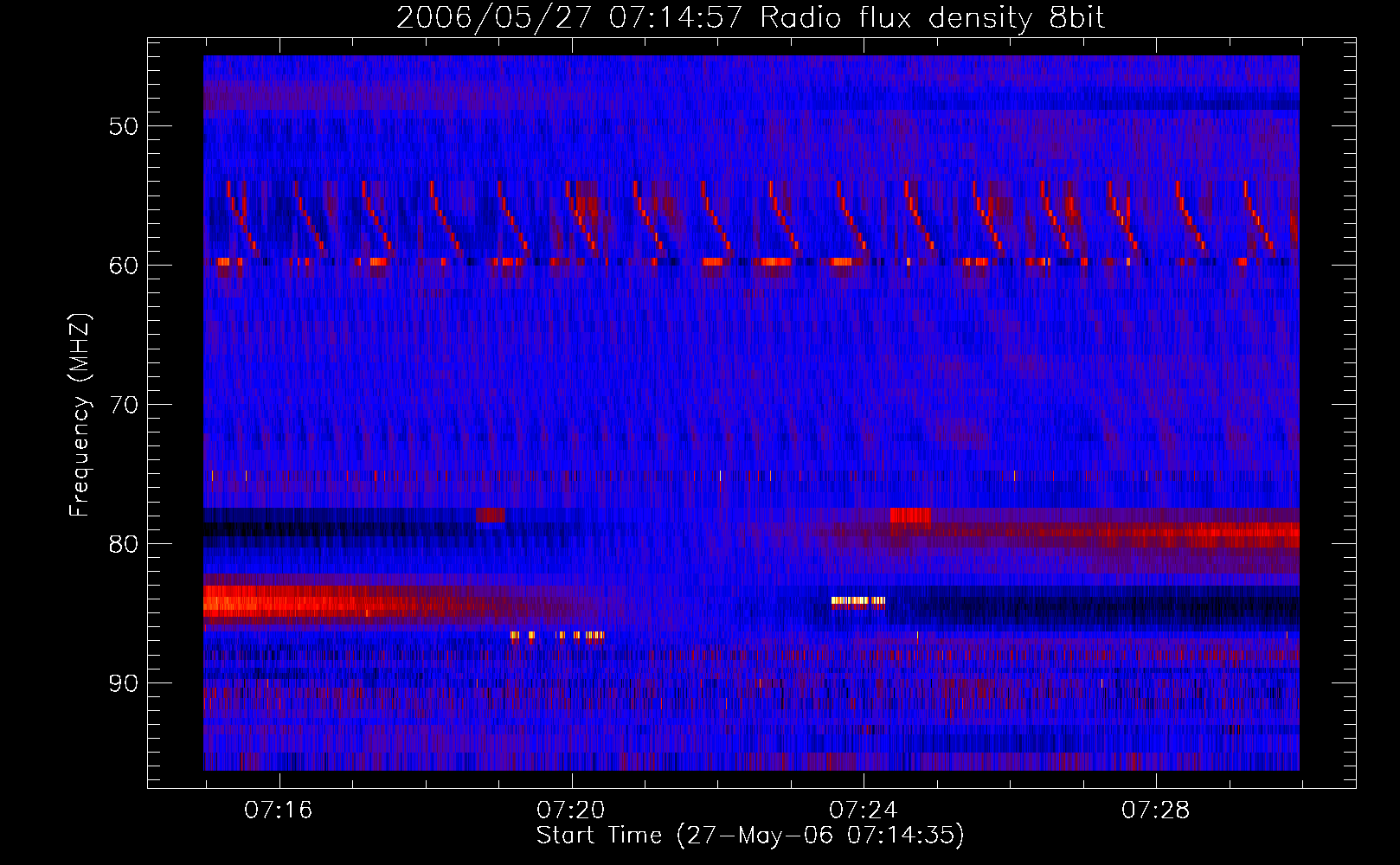1400x865 pixels.
Task: Click the 90 frequency tick label
Action: [124, 683]
